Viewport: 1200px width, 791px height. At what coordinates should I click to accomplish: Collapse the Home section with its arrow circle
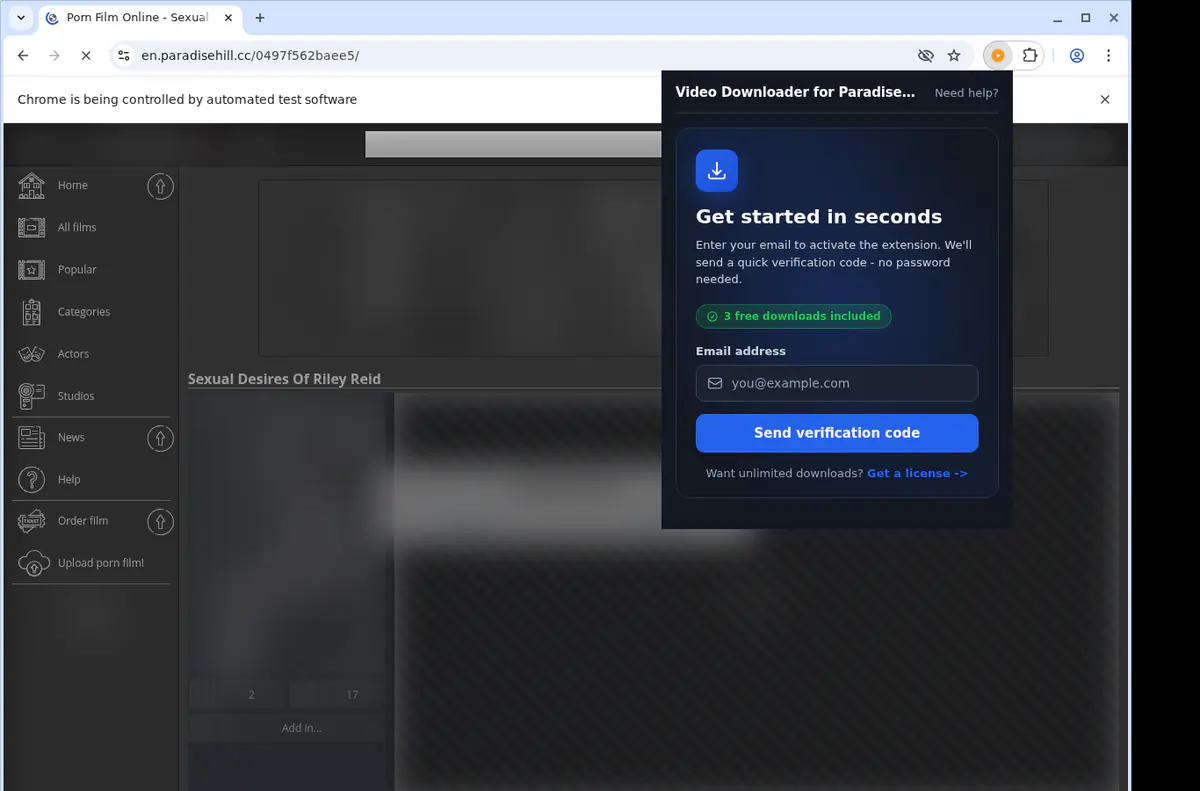click(x=160, y=186)
